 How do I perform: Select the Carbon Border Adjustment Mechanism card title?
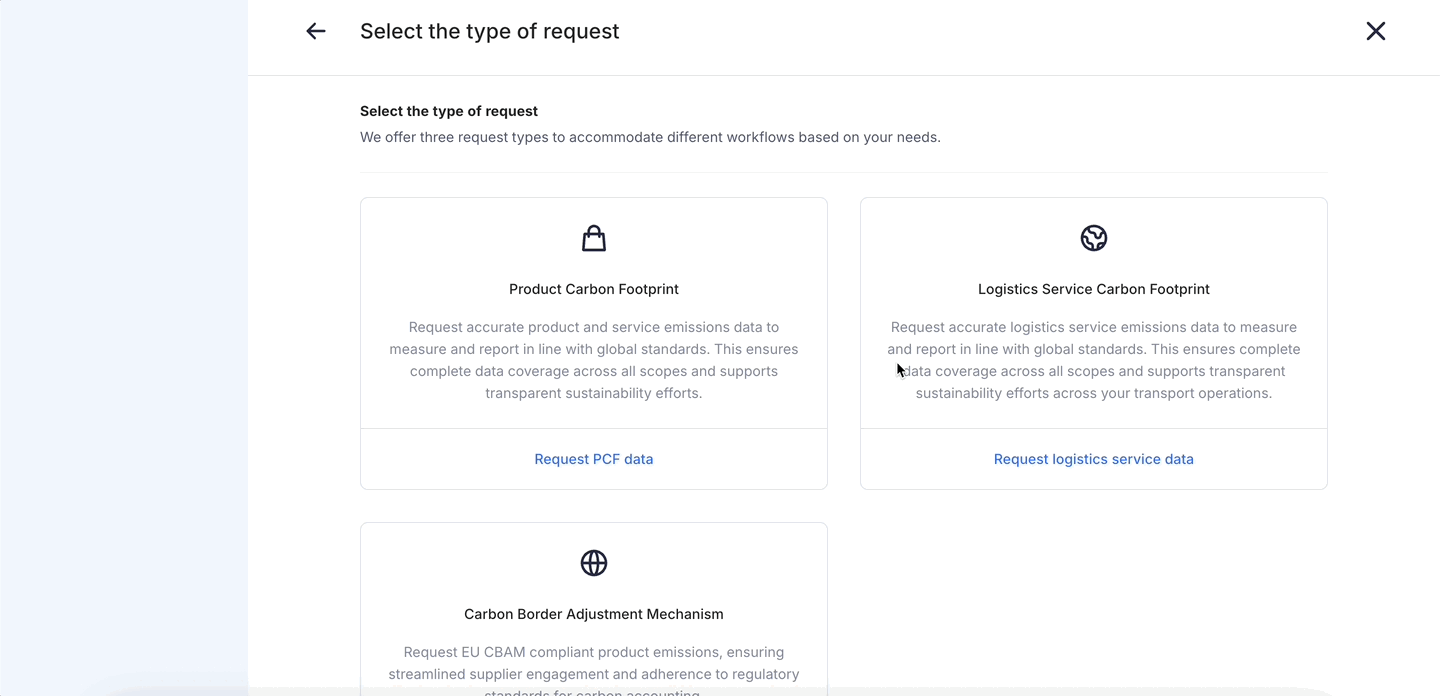coord(594,614)
